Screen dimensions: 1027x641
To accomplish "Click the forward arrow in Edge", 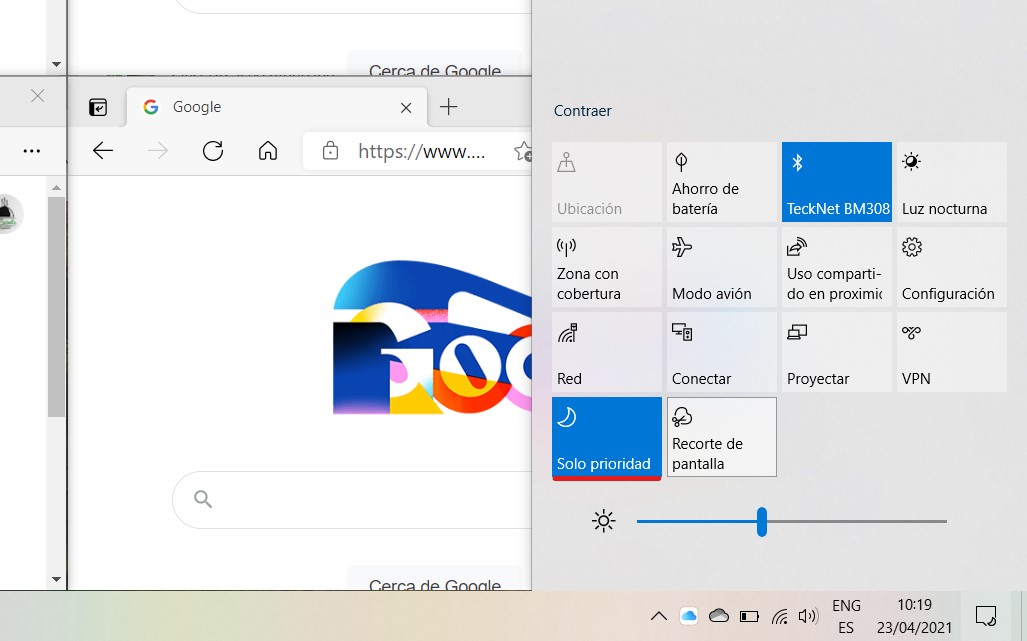I will pyautogui.click(x=158, y=151).
